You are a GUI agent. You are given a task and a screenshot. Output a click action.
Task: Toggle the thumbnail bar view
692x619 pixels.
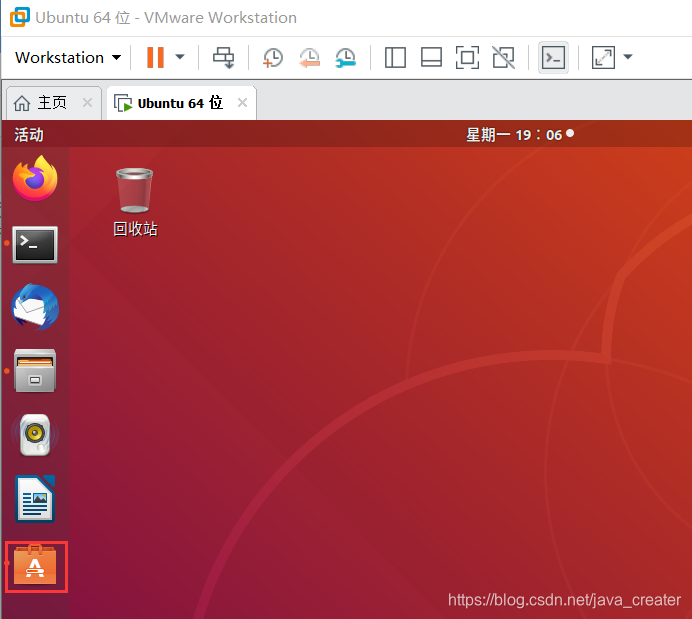tap(431, 57)
